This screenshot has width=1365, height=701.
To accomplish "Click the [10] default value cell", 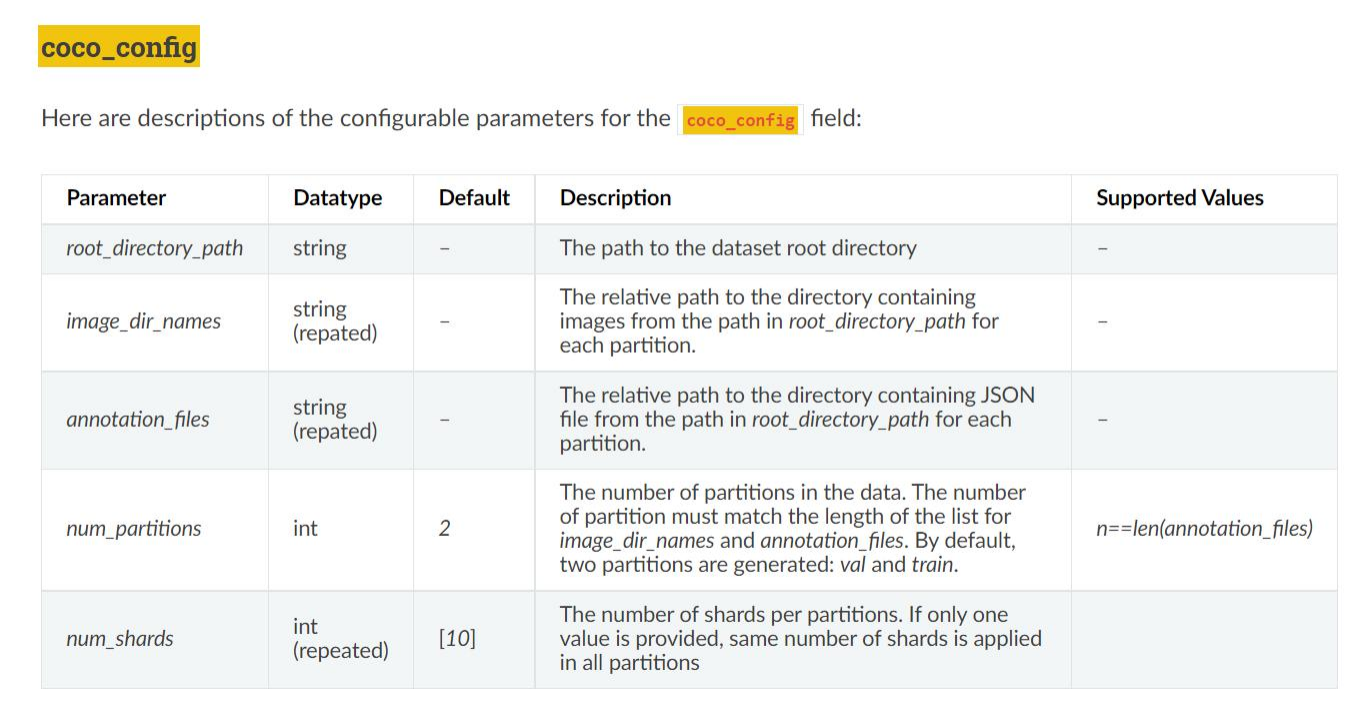I will pos(457,638).
